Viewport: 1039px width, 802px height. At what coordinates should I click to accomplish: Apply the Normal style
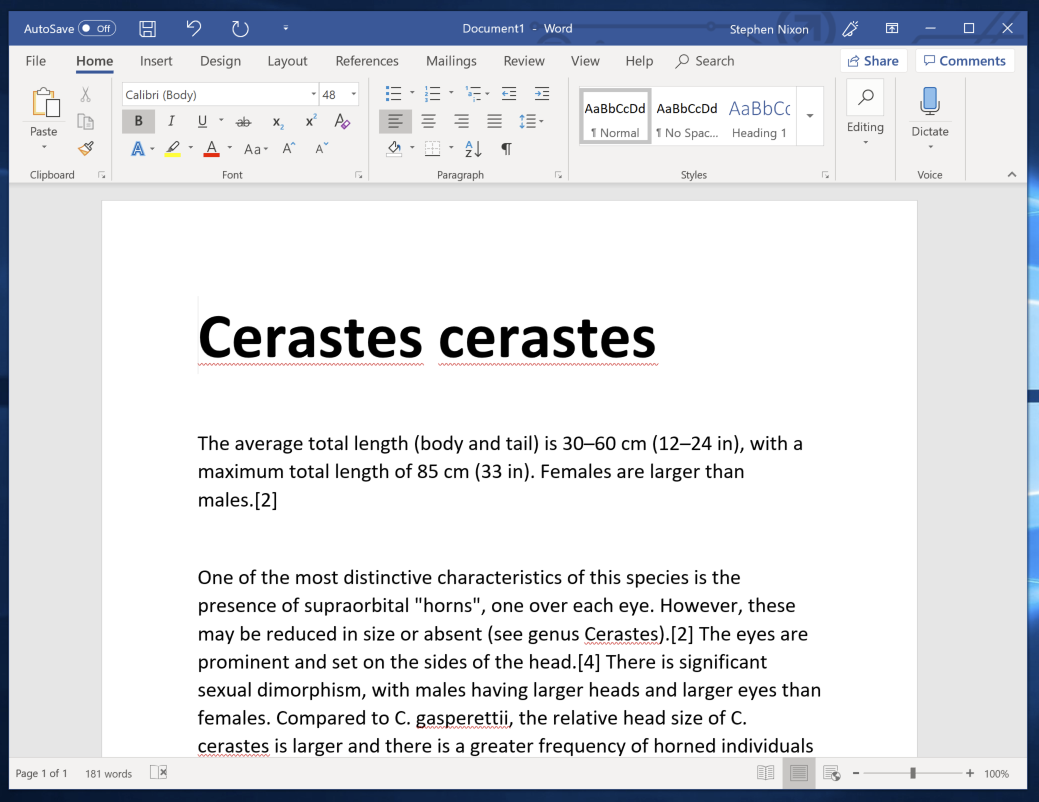click(x=615, y=117)
